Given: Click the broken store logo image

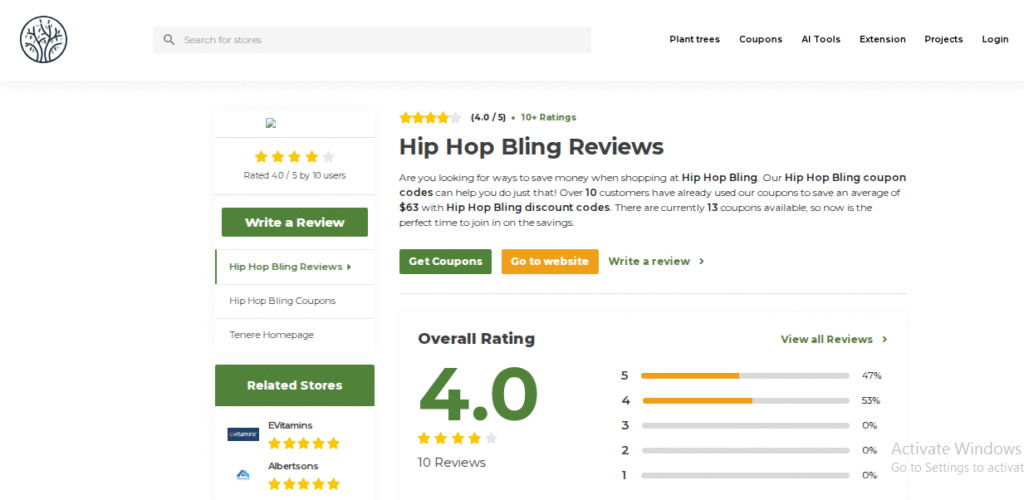Looking at the screenshot, I should (x=270, y=123).
